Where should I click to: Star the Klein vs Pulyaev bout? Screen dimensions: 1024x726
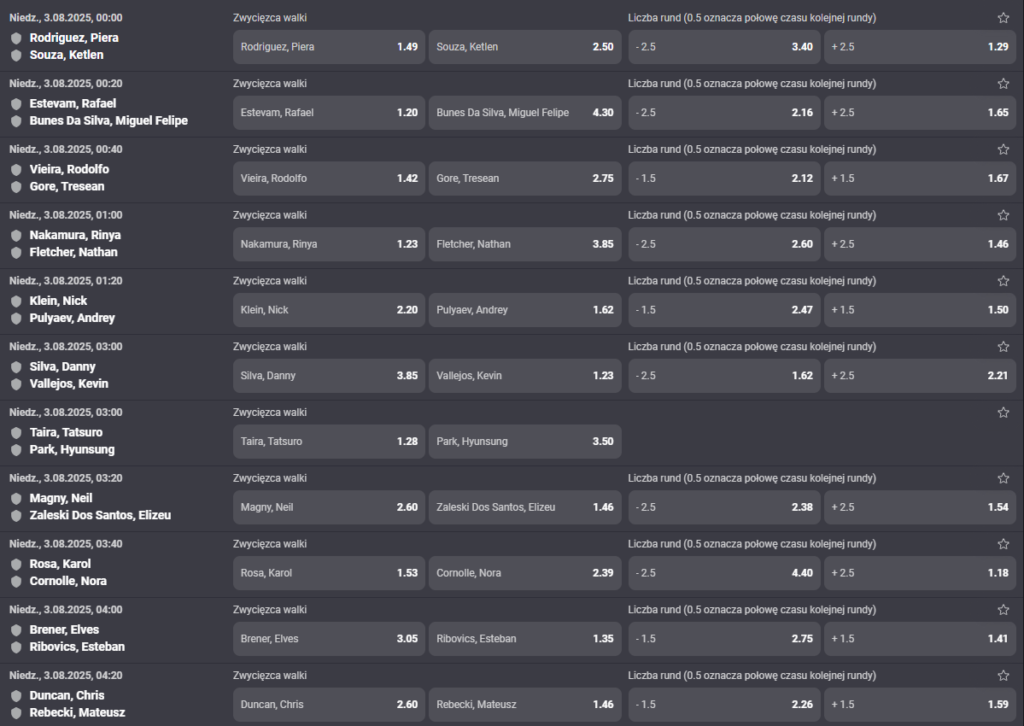(x=1003, y=281)
